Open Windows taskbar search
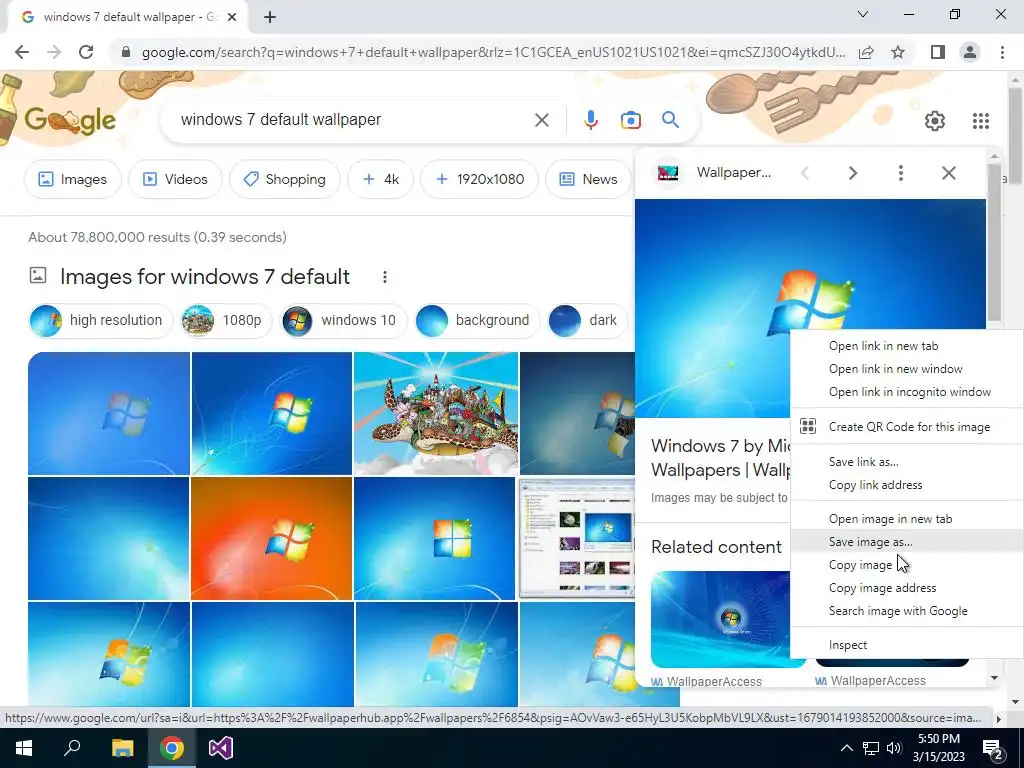This screenshot has height=768, width=1024. click(x=72, y=748)
